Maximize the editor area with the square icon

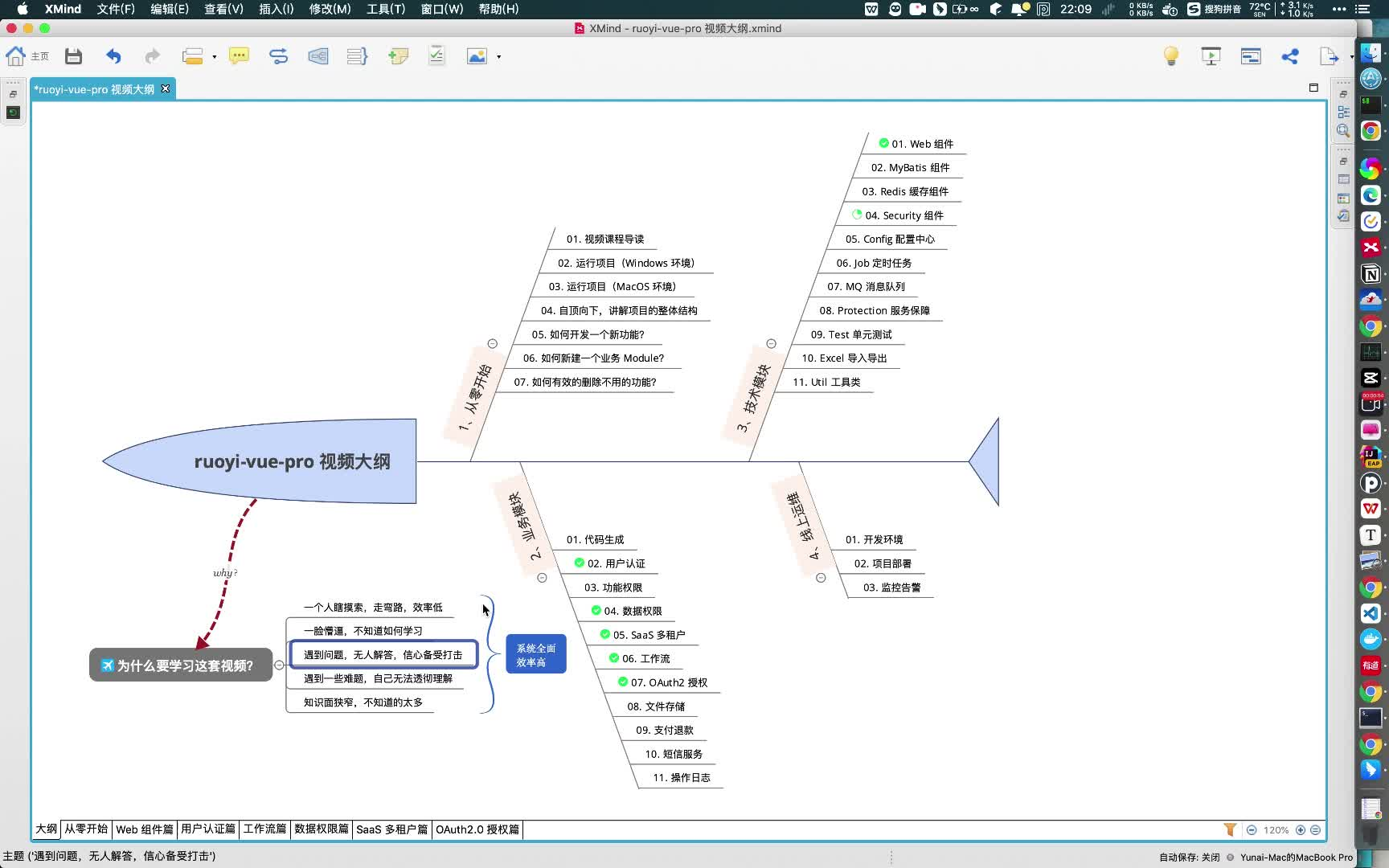point(1313,88)
